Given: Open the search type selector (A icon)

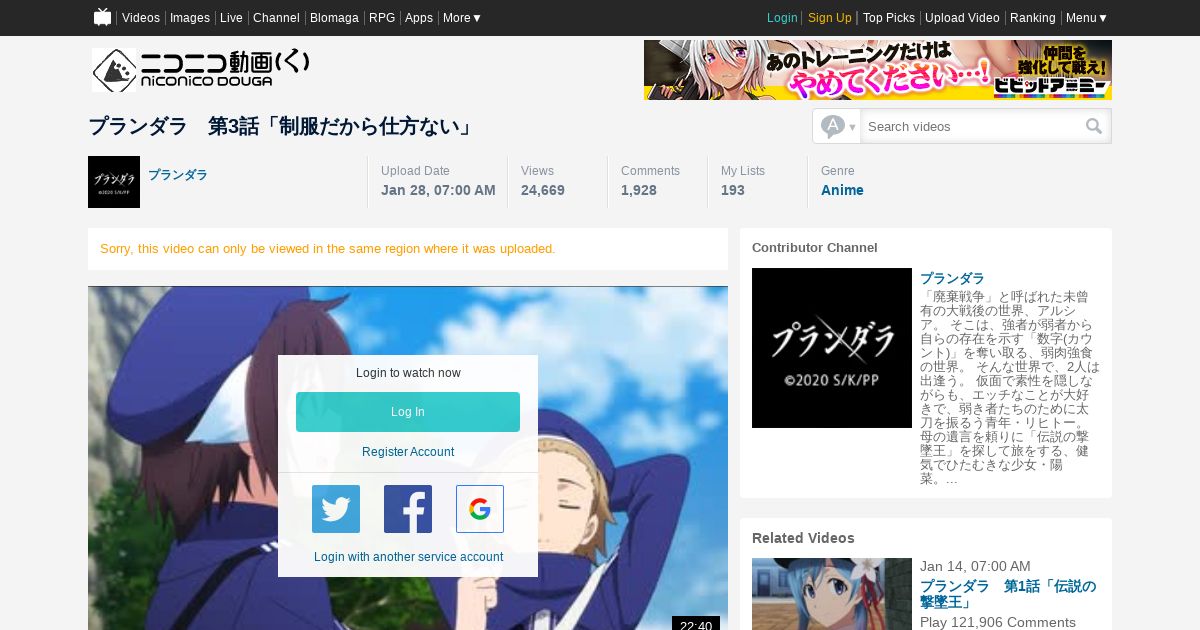Looking at the screenshot, I should [837, 126].
